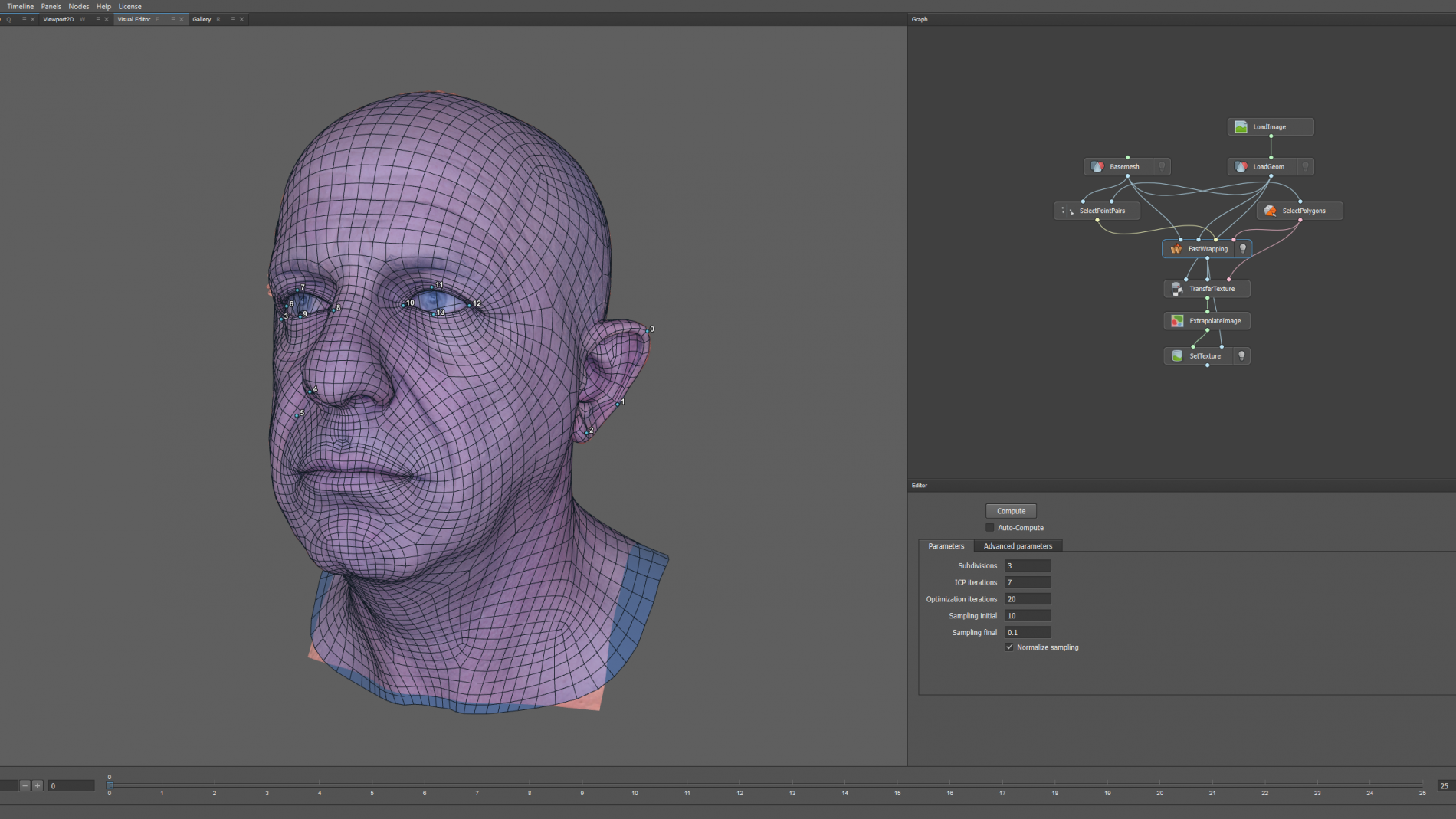Select the Basemesh node icon
The width and height of the screenshot is (1456, 819).
[x=1097, y=167]
